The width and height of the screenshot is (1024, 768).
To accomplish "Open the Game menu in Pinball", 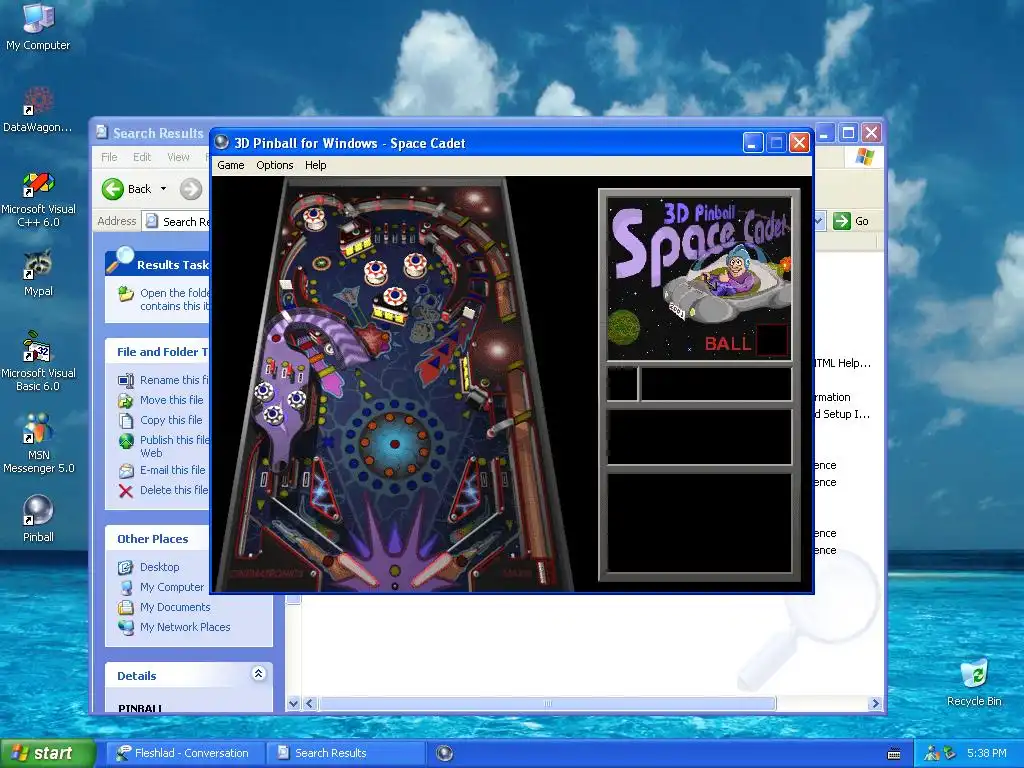I will click(x=231, y=165).
